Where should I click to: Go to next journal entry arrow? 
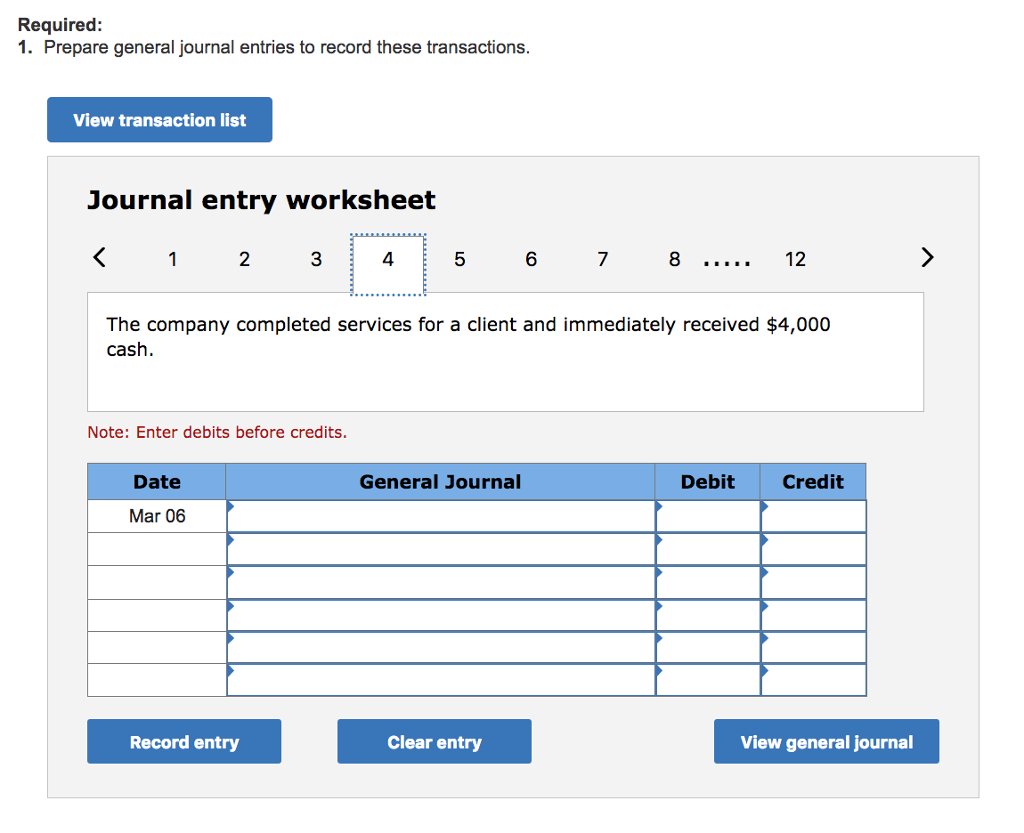click(x=927, y=257)
